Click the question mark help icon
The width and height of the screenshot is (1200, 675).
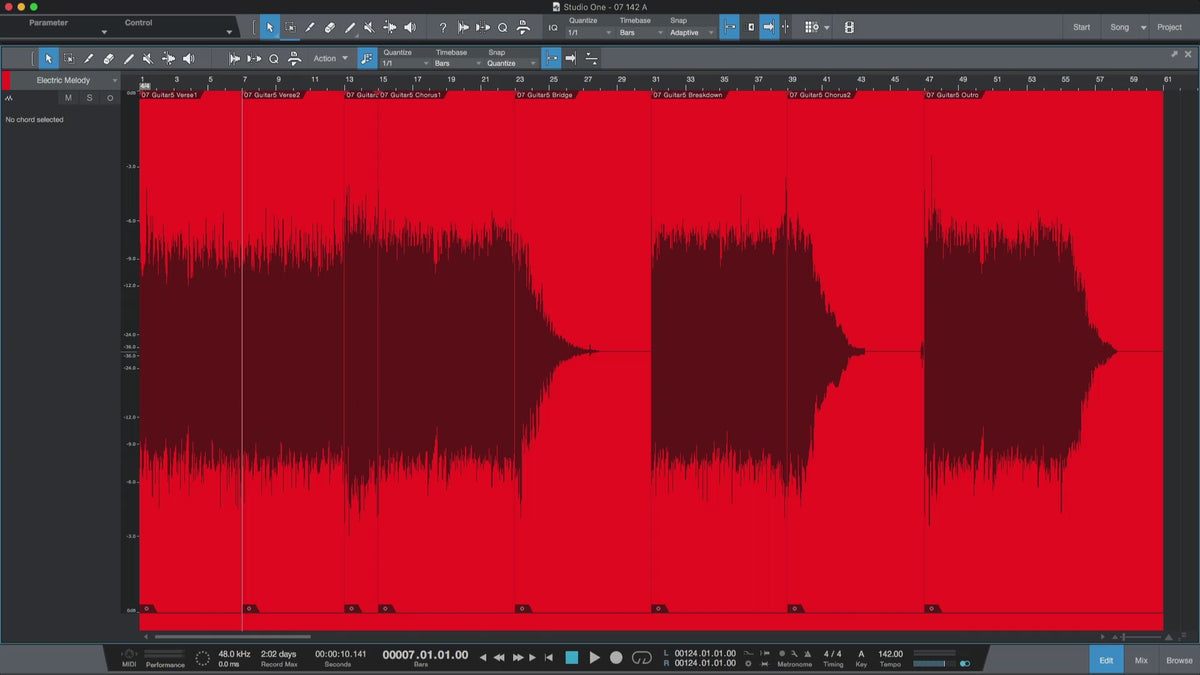point(443,28)
